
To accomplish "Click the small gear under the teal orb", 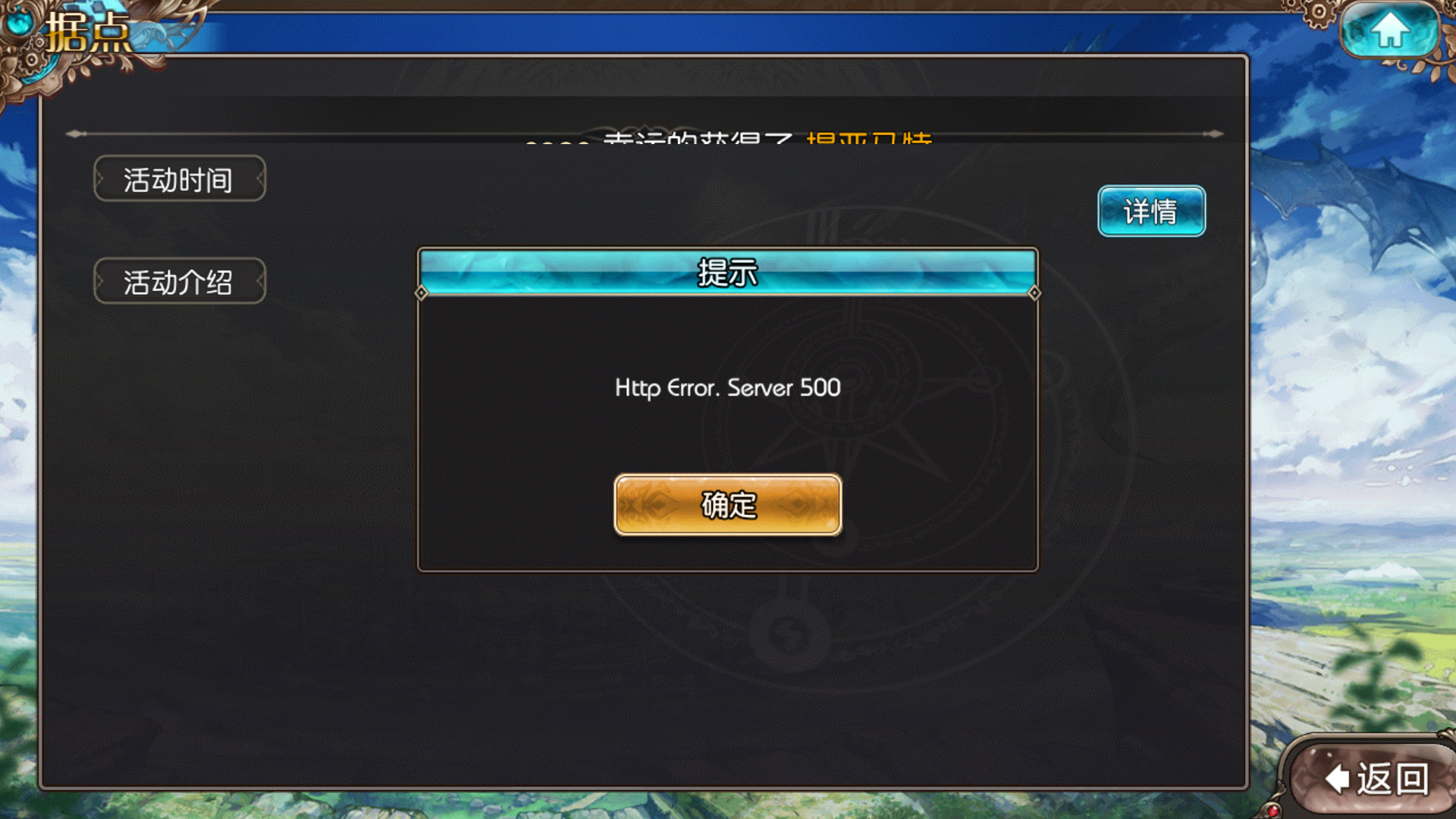I will click(32, 59).
